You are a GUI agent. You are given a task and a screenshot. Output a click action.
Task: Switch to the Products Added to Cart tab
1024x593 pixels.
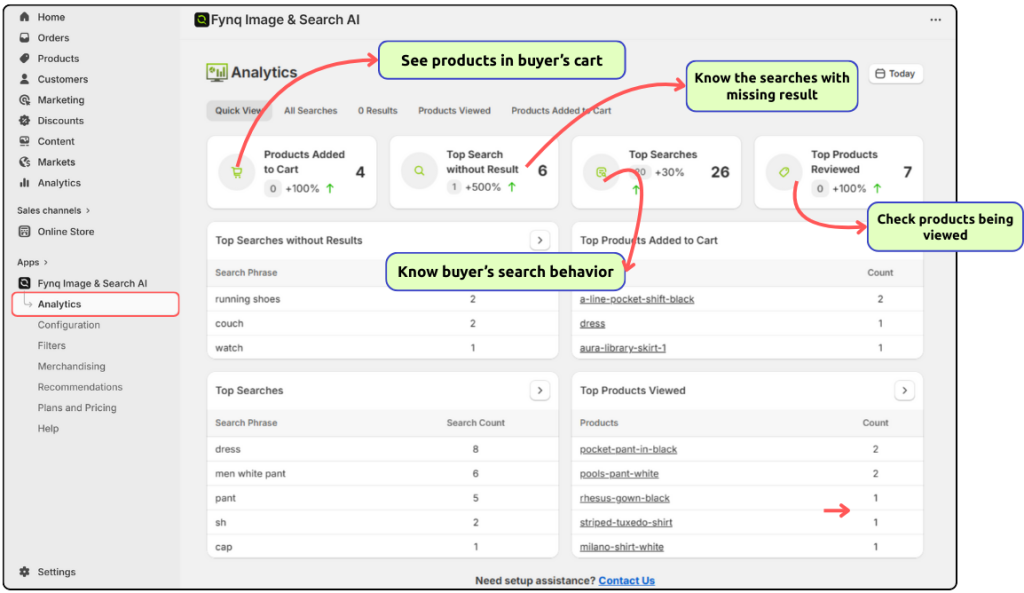(561, 110)
